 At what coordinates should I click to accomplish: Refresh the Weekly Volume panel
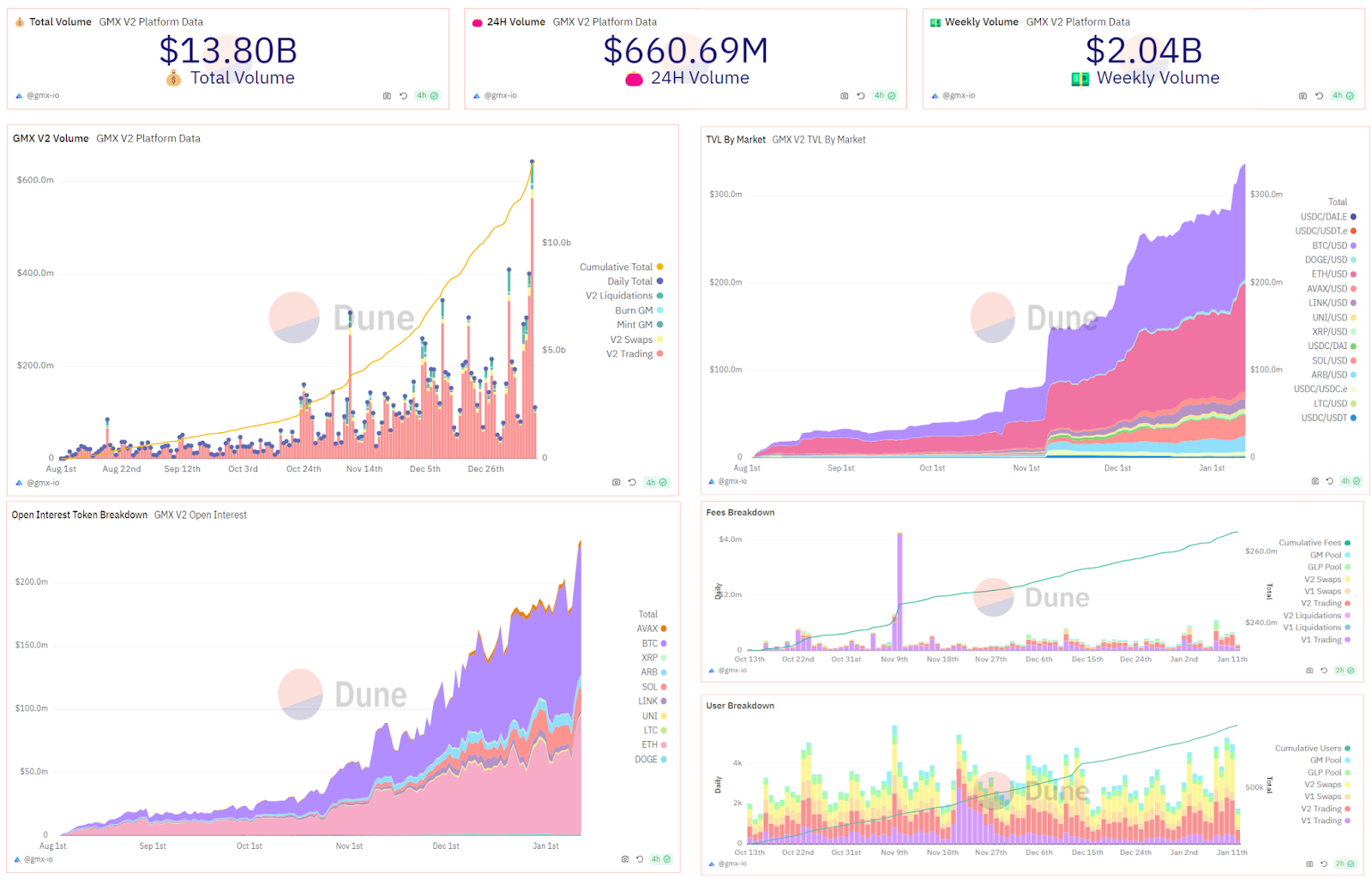(1319, 96)
